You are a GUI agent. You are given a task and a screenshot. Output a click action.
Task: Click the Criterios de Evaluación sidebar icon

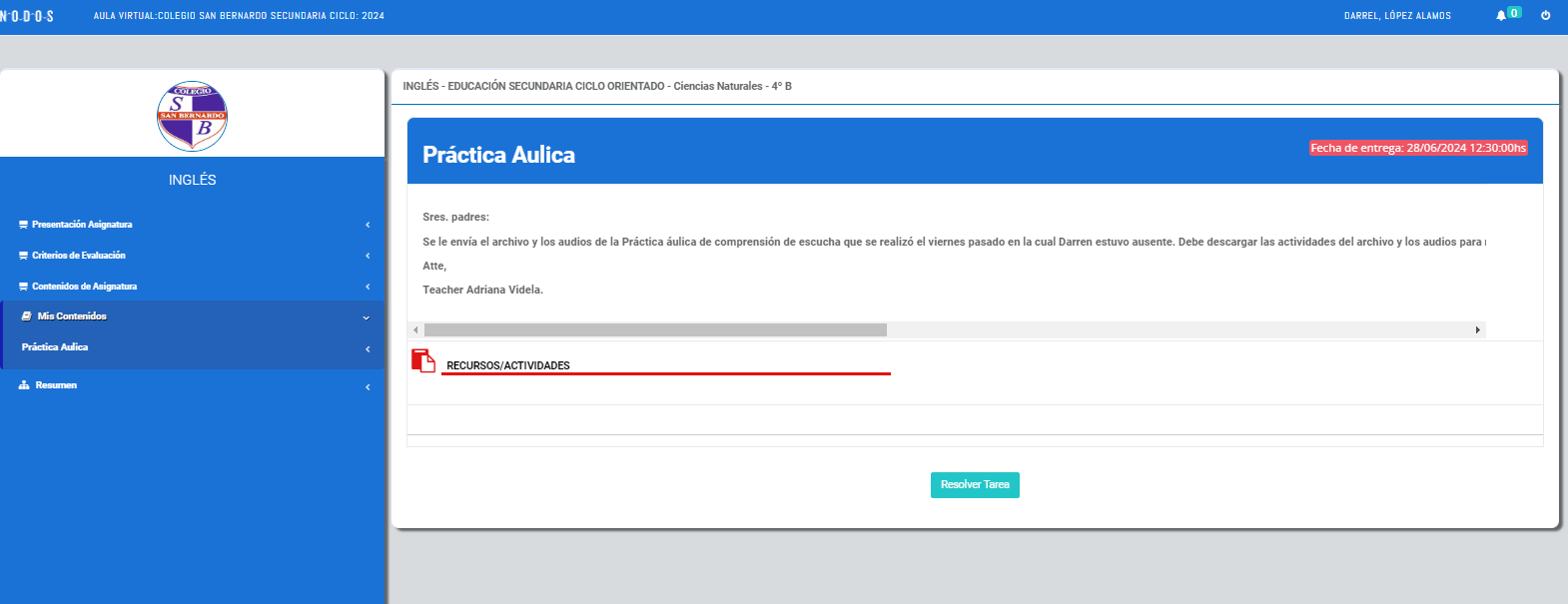pyautogui.click(x=23, y=256)
